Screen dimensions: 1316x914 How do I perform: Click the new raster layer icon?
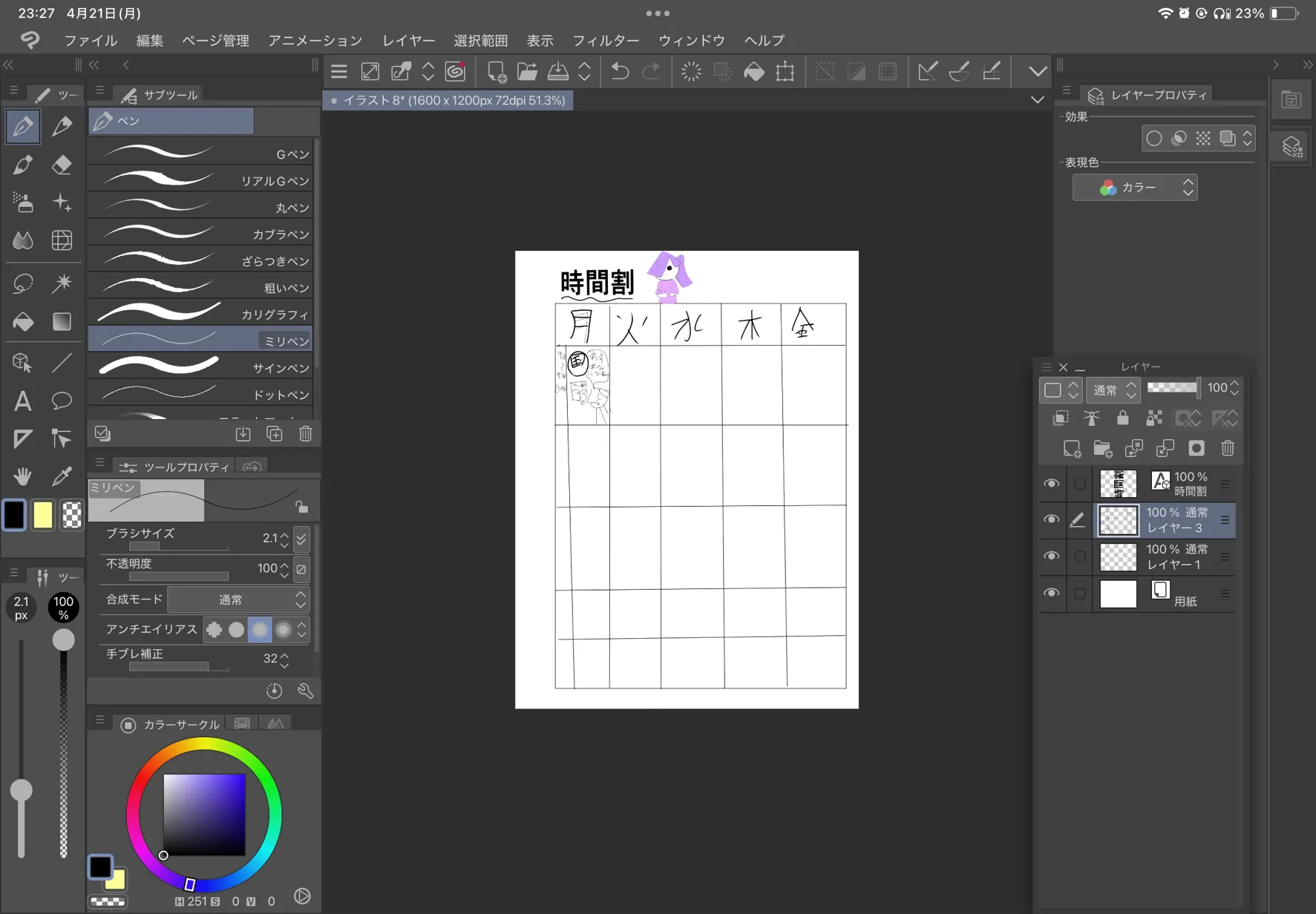click(1071, 448)
